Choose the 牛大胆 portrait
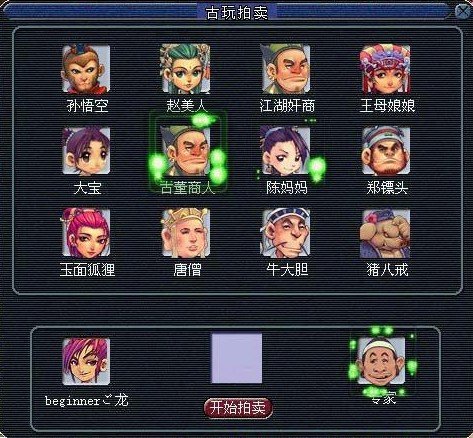473x438 pixels. tap(286, 233)
